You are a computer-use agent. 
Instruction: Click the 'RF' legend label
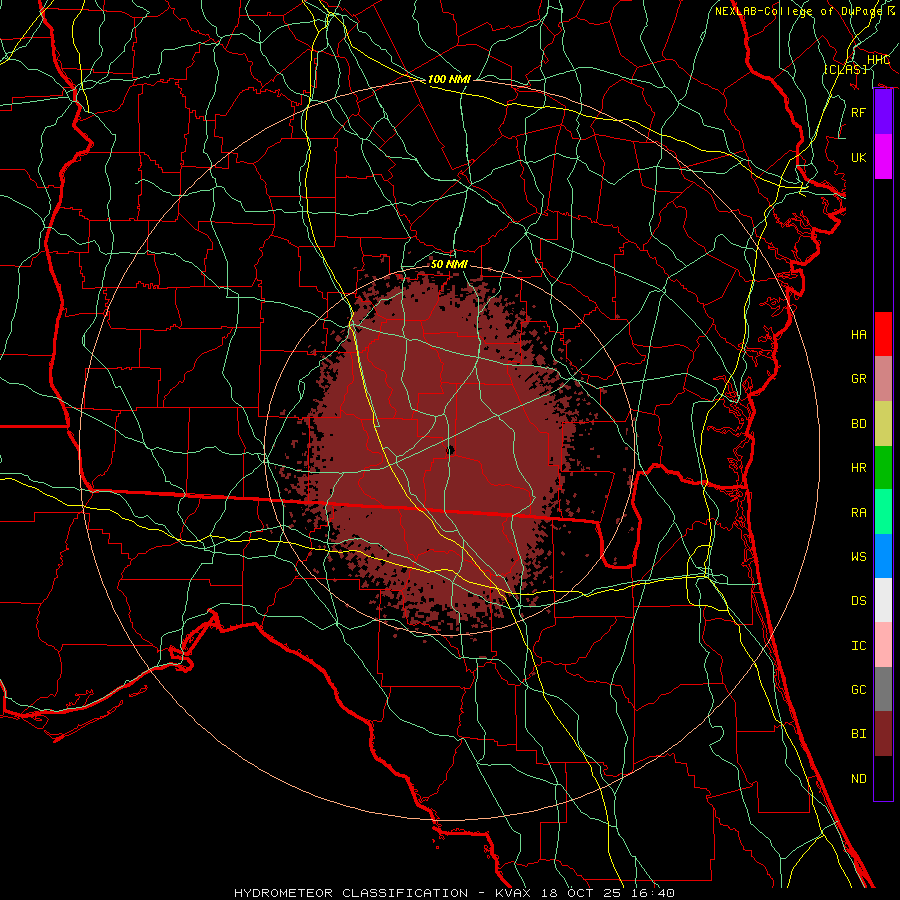click(x=858, y=112)
